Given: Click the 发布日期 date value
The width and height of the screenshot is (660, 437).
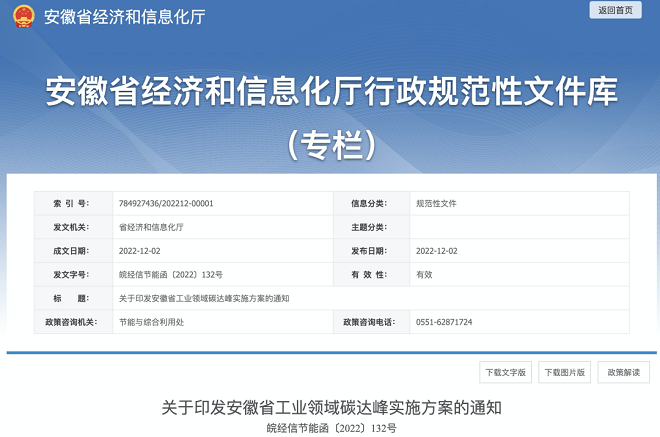Looking at the screenshot, I should coord(437,251).
